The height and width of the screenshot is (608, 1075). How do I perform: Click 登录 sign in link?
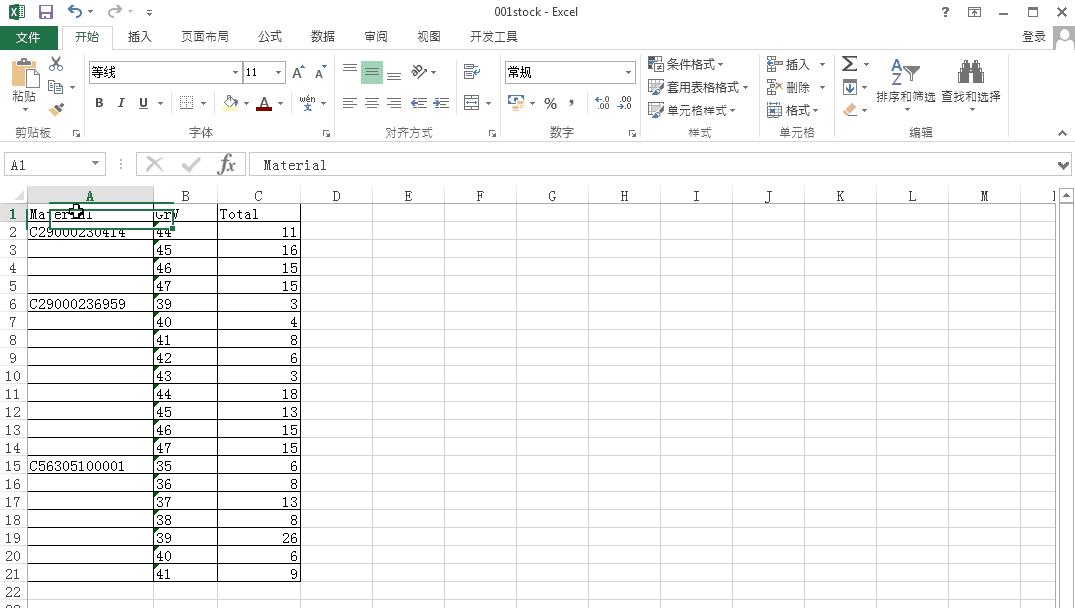coord(1034,37)
